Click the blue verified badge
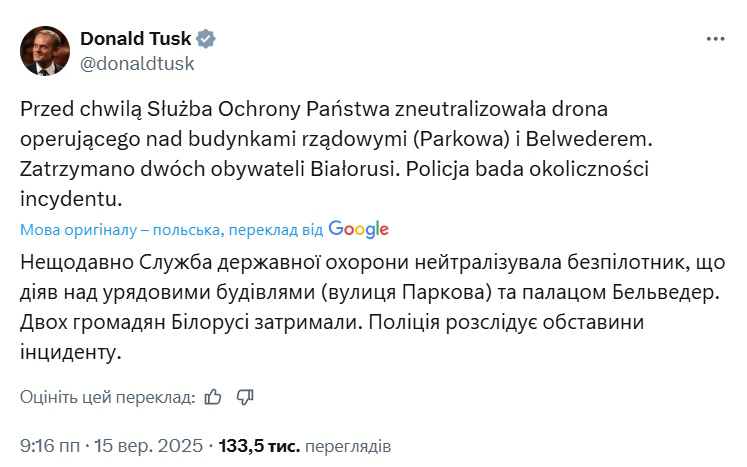 207,39
